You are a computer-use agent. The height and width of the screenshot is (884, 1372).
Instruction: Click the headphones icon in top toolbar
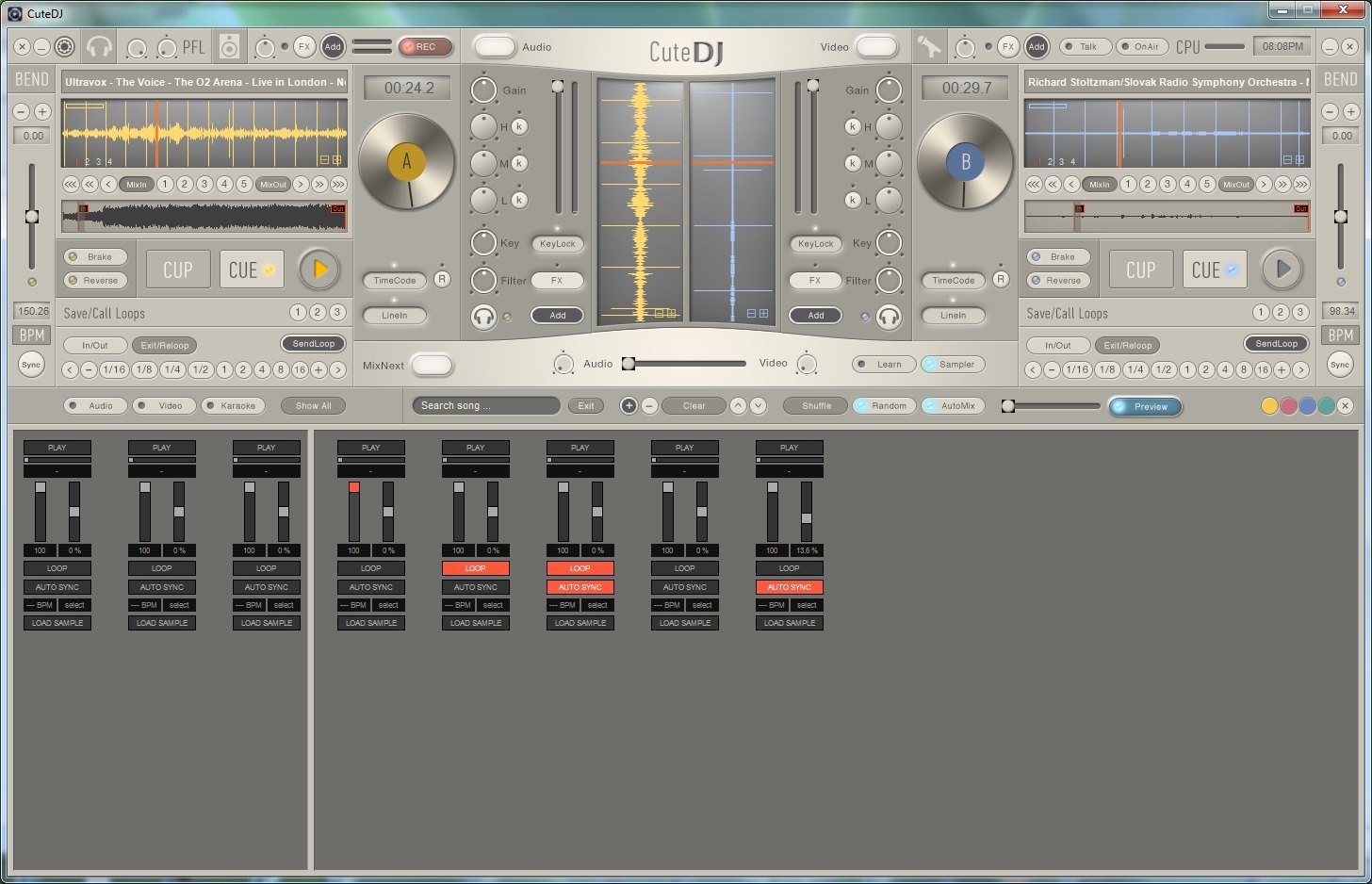98,46
